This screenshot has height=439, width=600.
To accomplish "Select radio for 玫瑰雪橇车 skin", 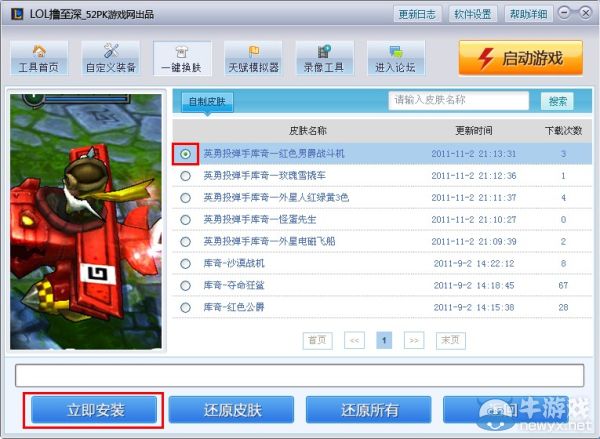I will [186, 176].
